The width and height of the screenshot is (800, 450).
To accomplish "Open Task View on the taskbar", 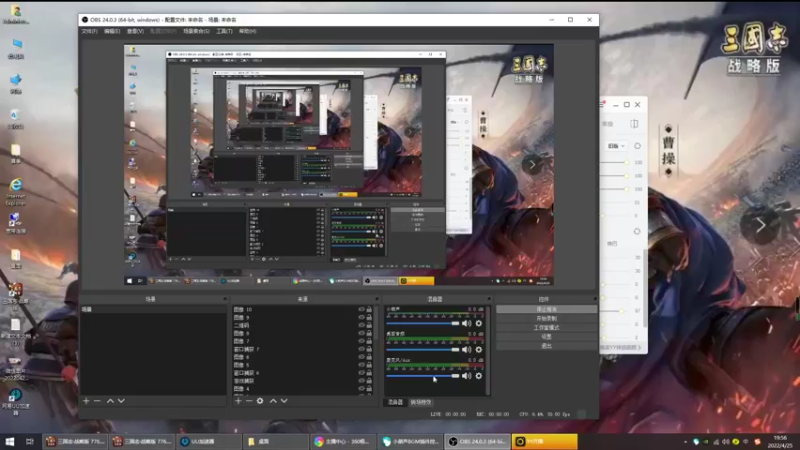I will [30, 442].
